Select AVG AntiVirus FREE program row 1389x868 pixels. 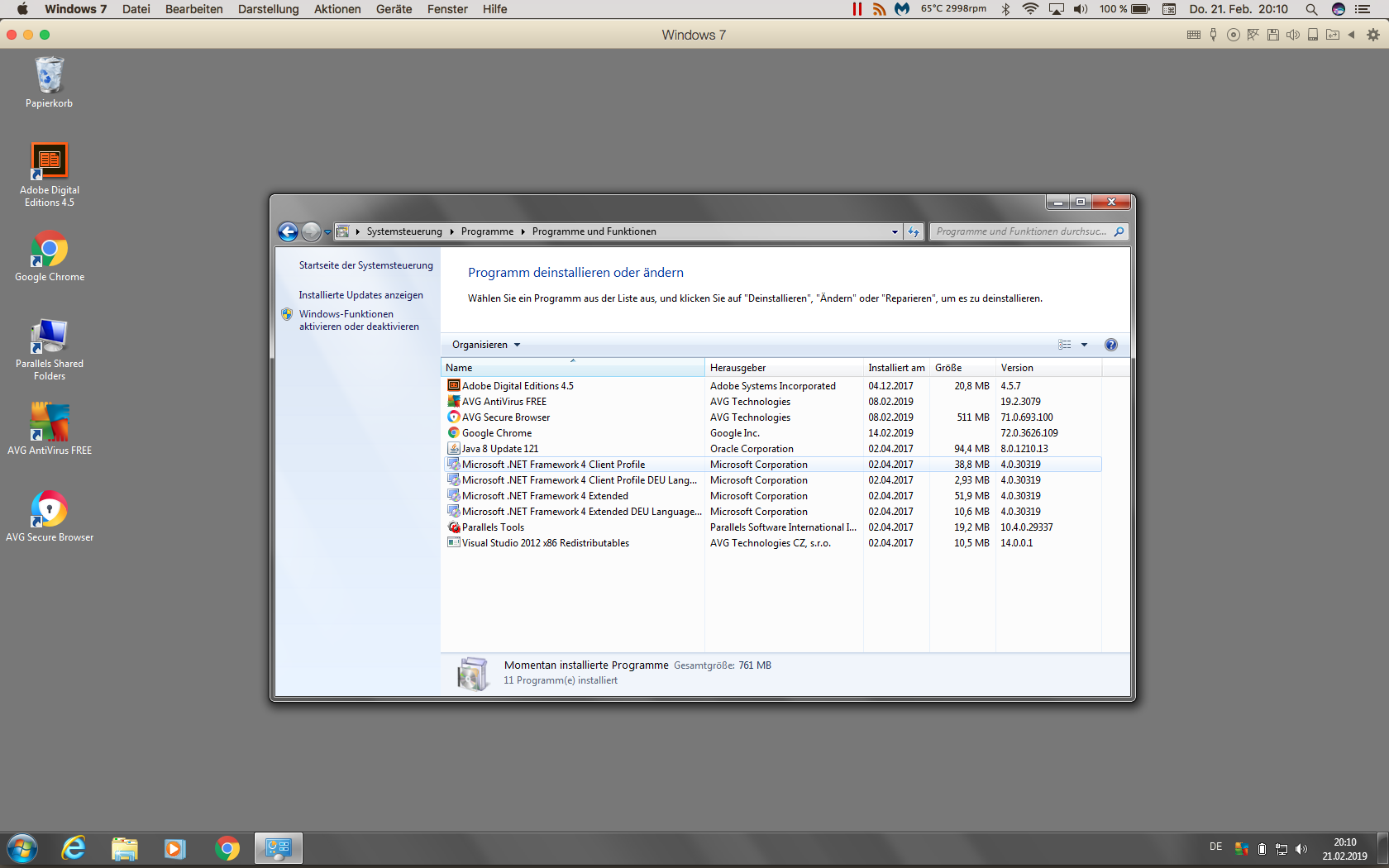772,402
